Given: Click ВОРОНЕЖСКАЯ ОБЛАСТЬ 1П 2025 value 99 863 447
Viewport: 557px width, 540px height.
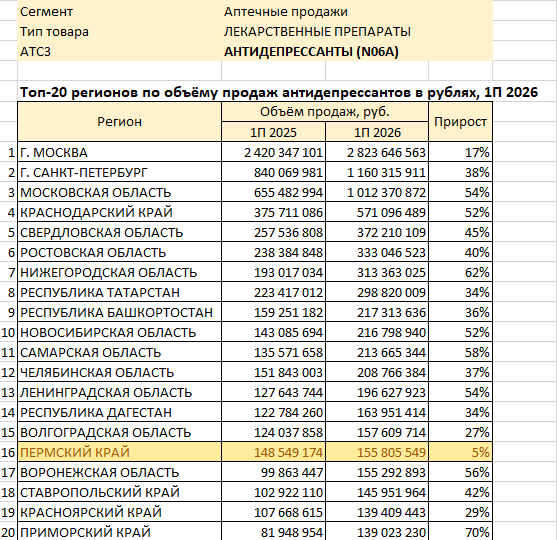Looking at the screenshot, I should tap(273, 472).
